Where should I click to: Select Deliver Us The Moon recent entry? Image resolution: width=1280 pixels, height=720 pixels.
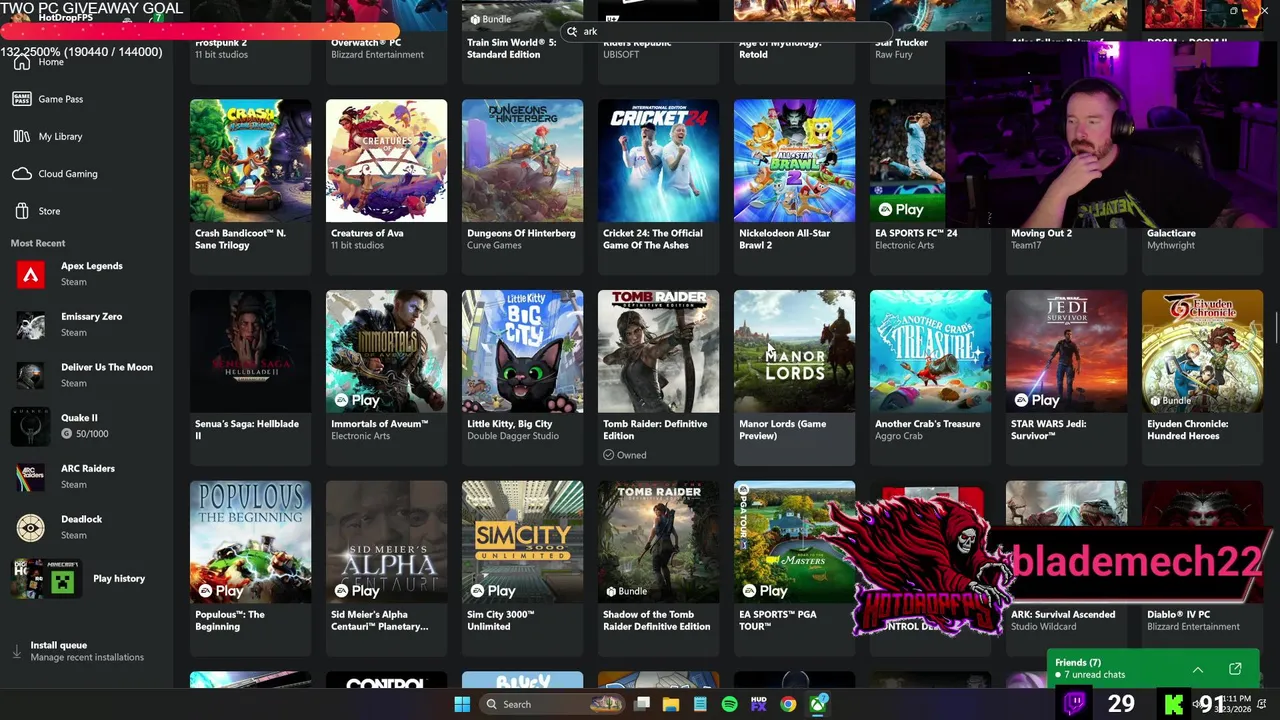87,375
